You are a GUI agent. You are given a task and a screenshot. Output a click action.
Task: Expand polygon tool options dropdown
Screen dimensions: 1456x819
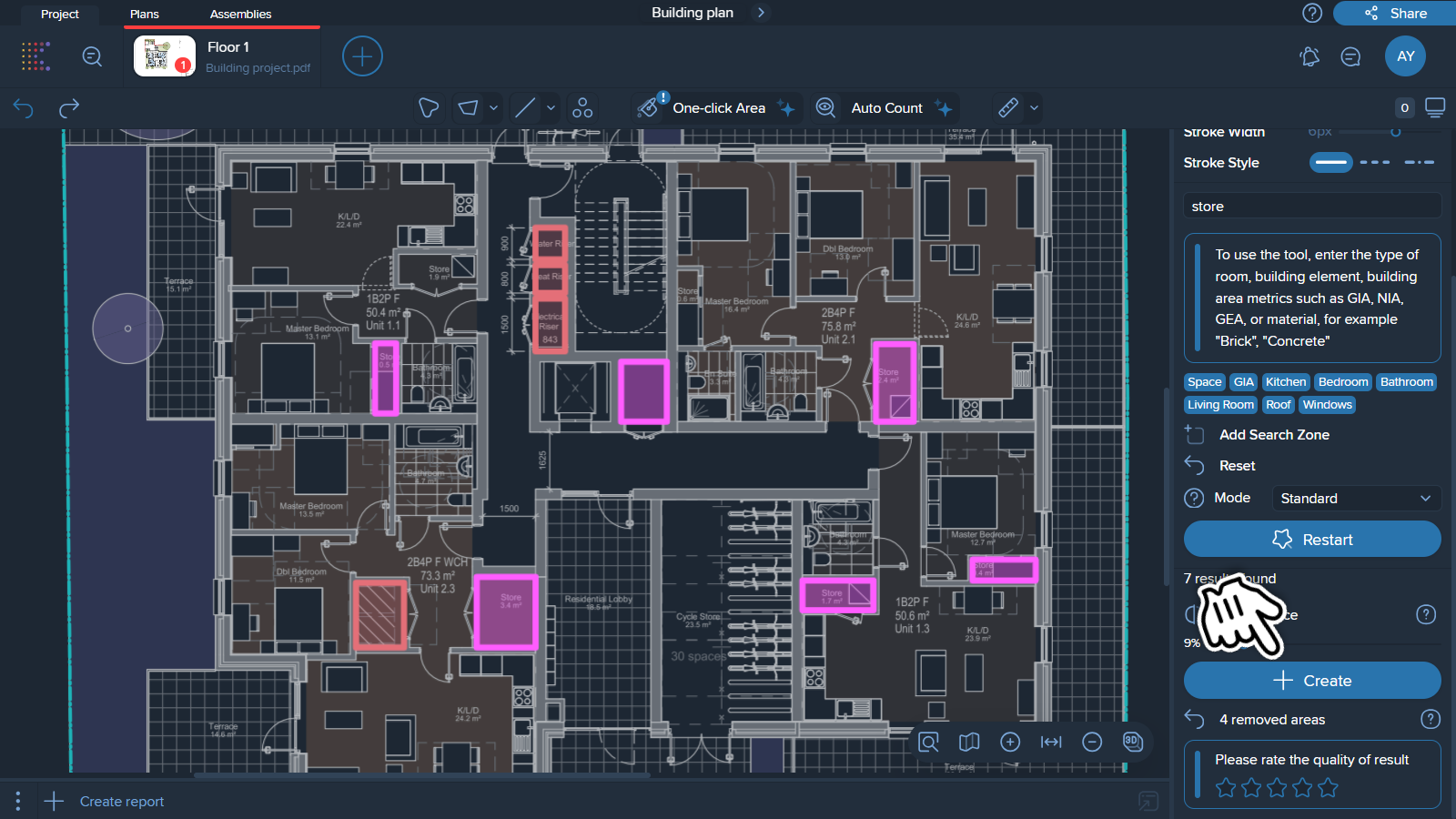tap(493, 108)
